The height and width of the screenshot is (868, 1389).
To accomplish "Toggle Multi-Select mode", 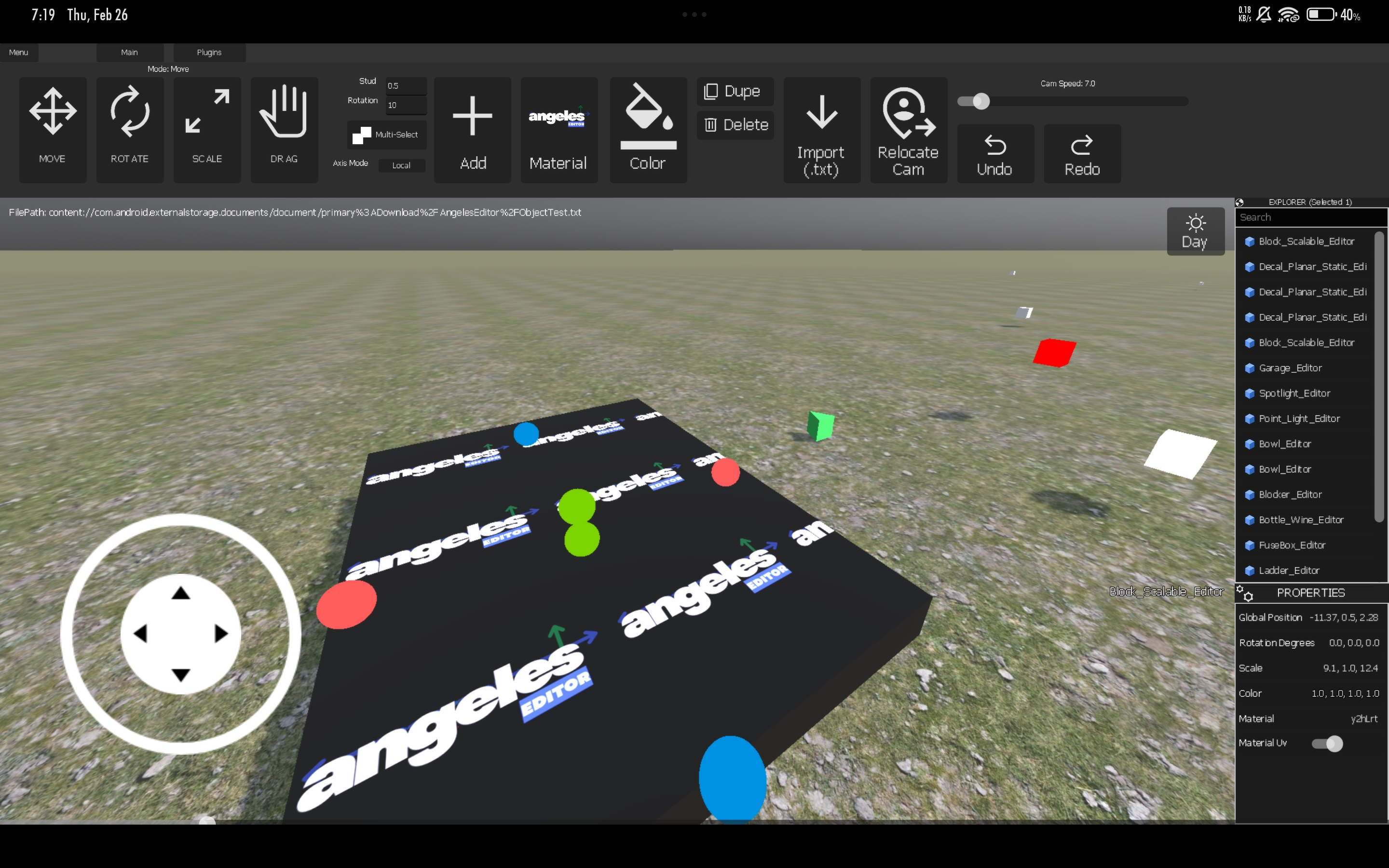I will [386, 135].
